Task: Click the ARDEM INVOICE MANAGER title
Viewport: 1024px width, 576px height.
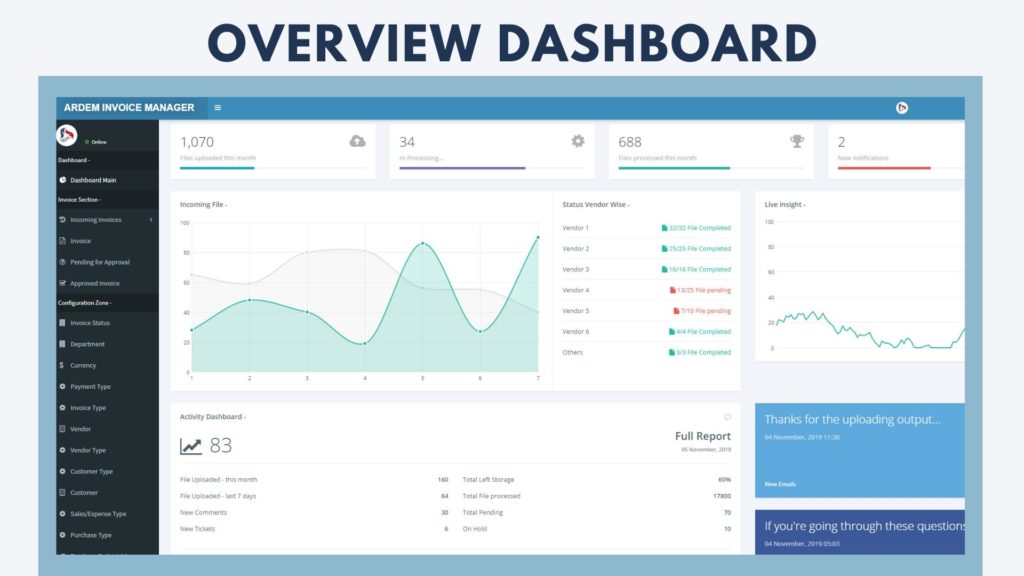Action: coord(129,108)
